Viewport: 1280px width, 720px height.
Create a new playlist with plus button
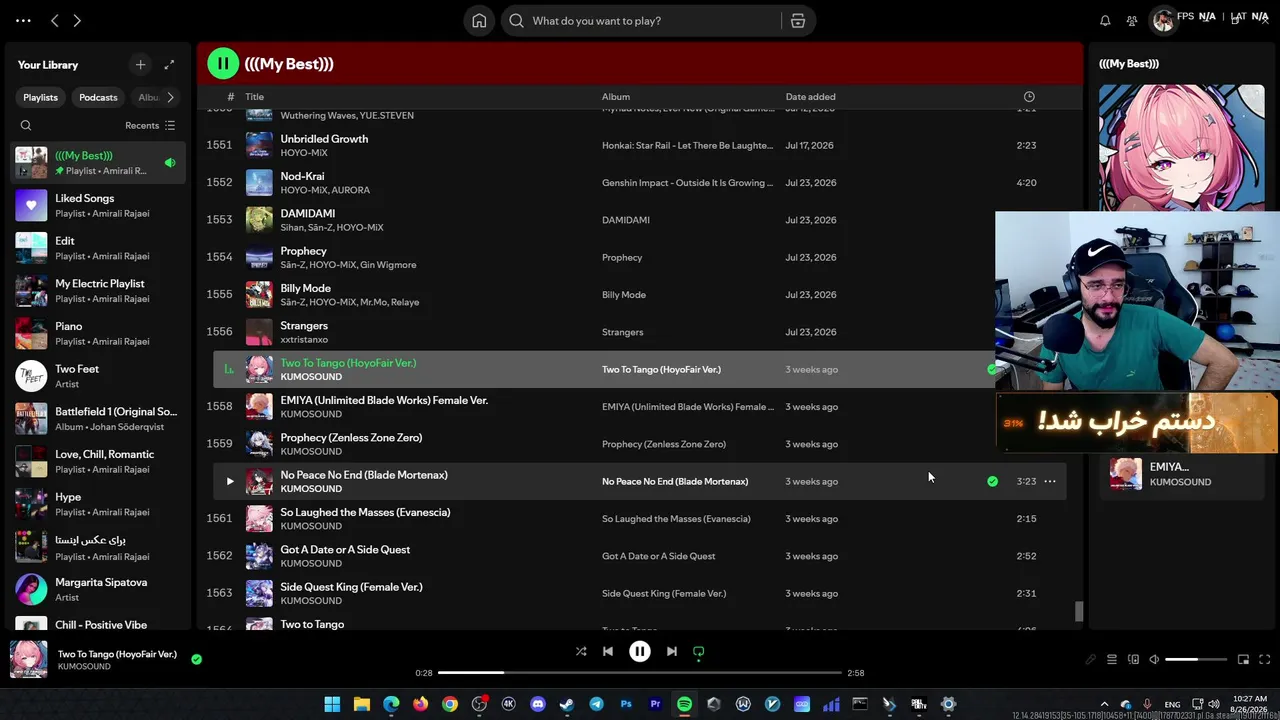click(140, 65)
